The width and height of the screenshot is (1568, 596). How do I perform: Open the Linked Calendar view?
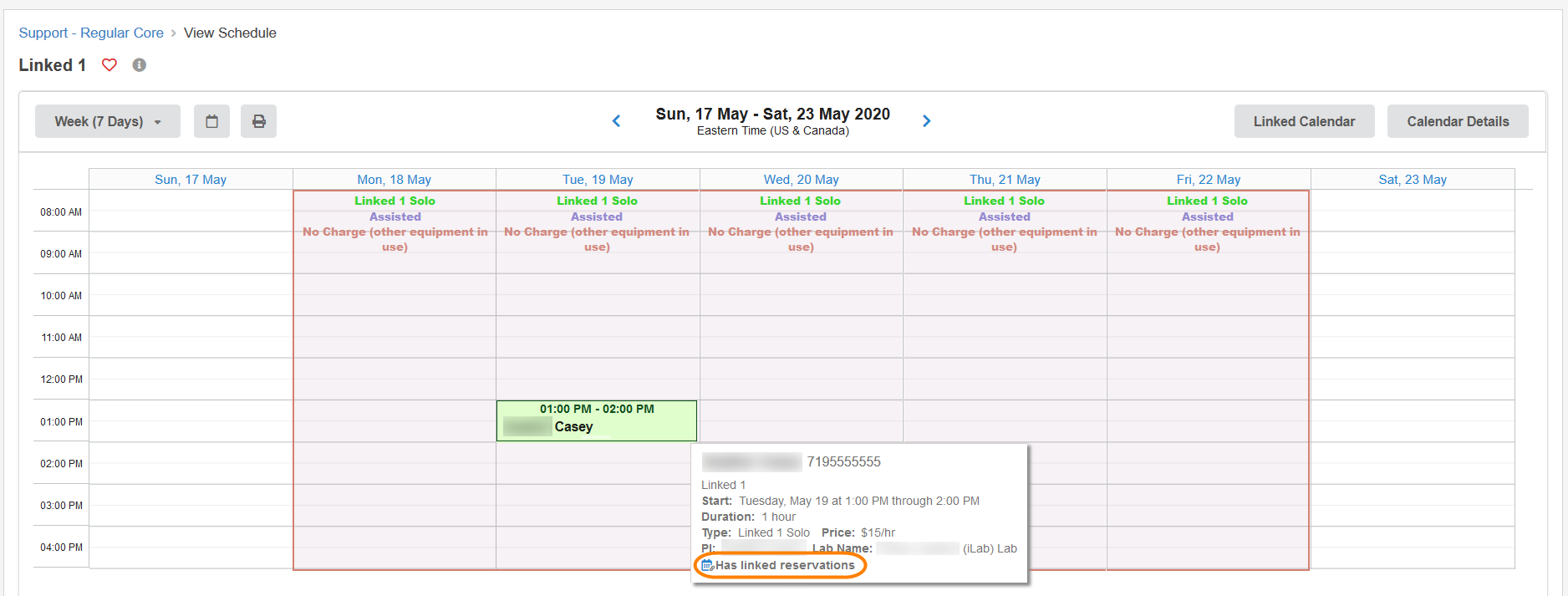(x=1303, y=121)
